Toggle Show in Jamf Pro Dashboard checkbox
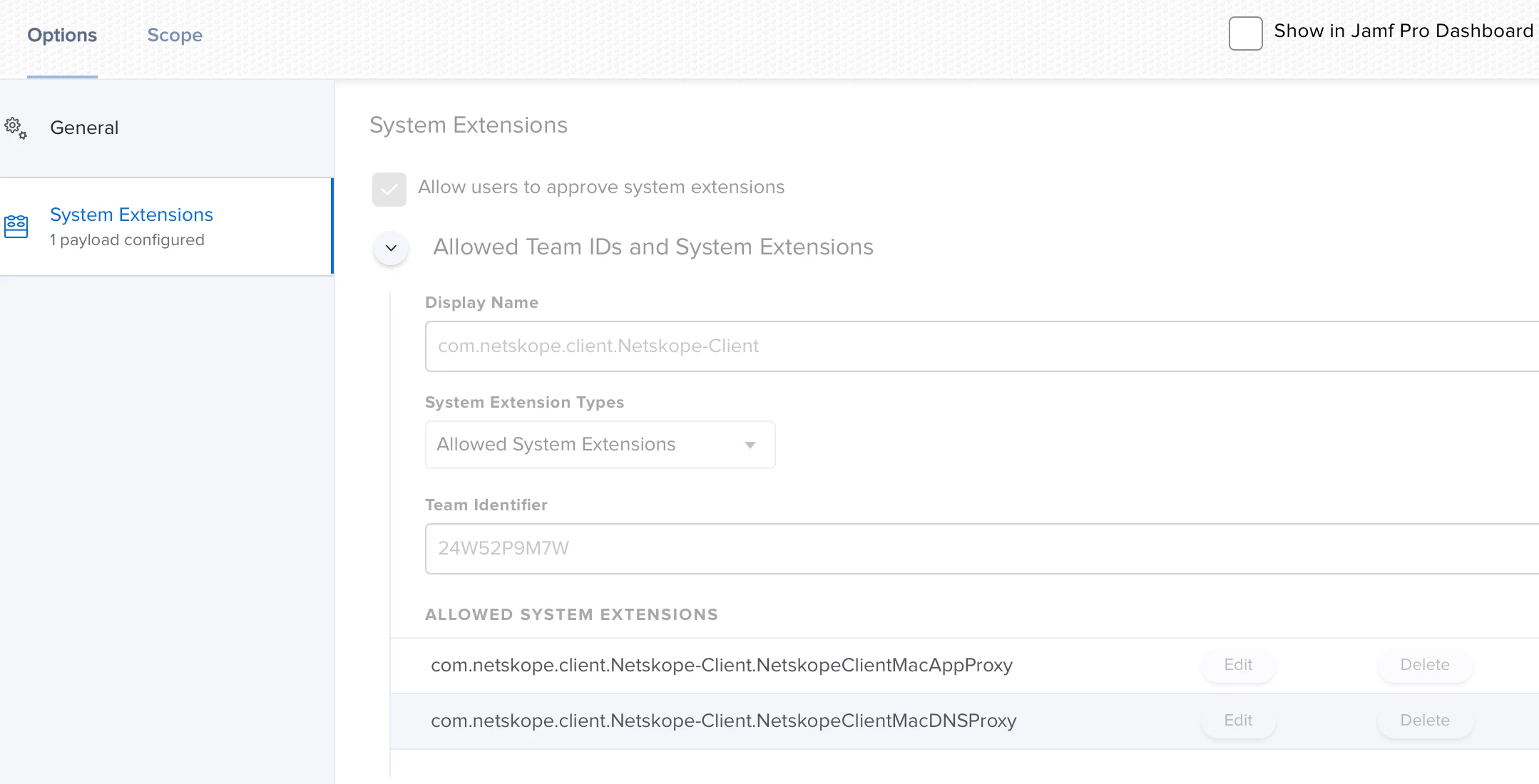 point(1245,33)
